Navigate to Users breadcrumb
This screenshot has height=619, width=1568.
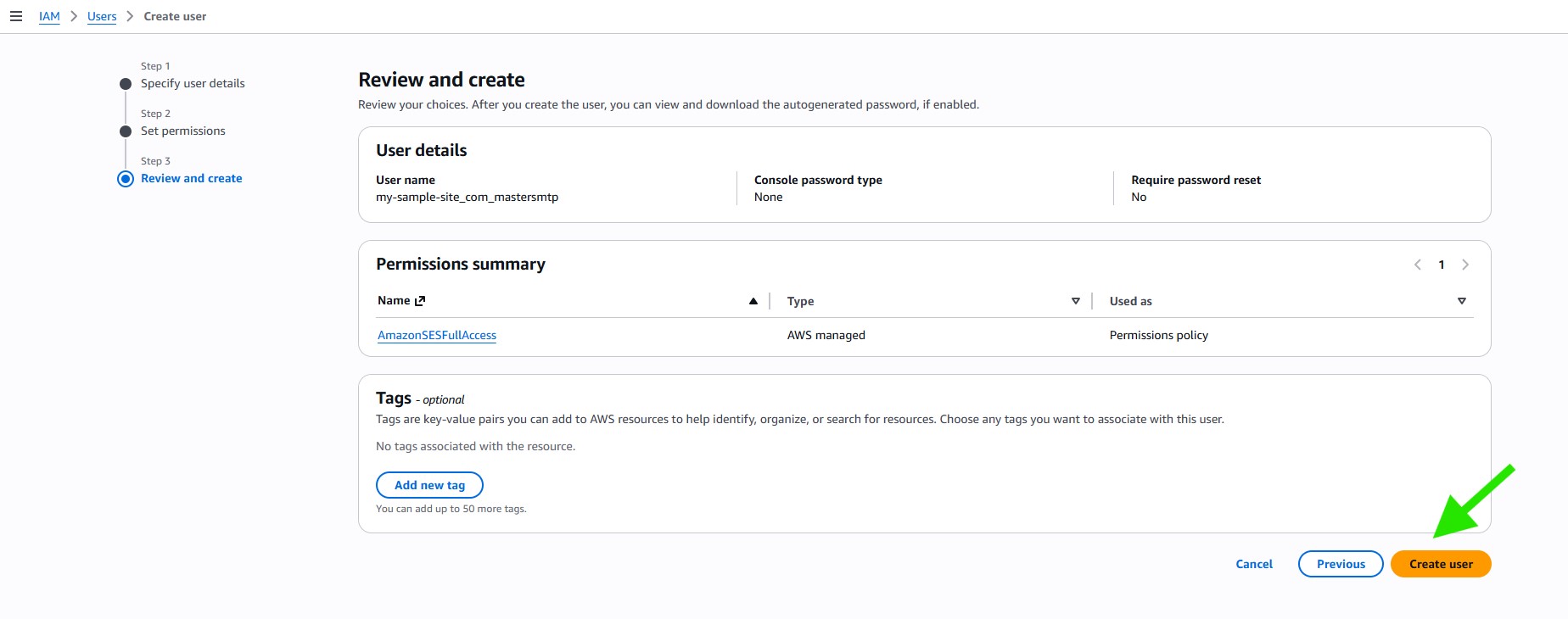pyautogui.click(x=102, y=16)
